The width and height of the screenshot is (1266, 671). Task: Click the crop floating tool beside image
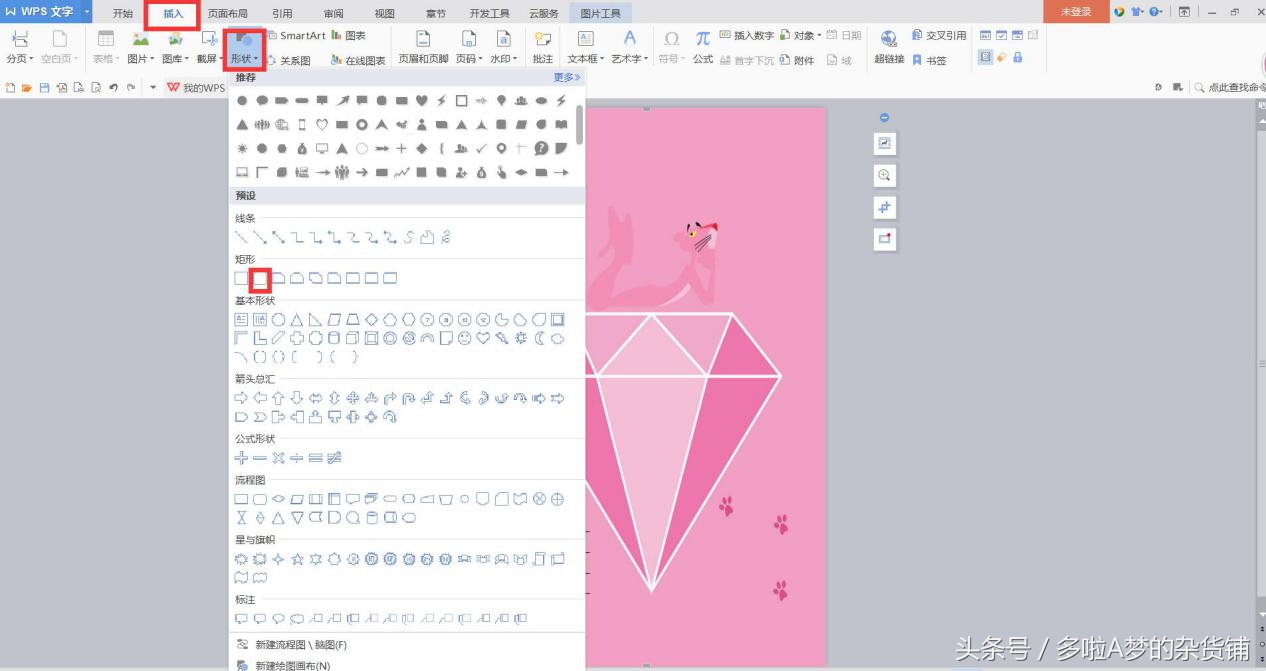pyautogui.click(x=884, y=207)
